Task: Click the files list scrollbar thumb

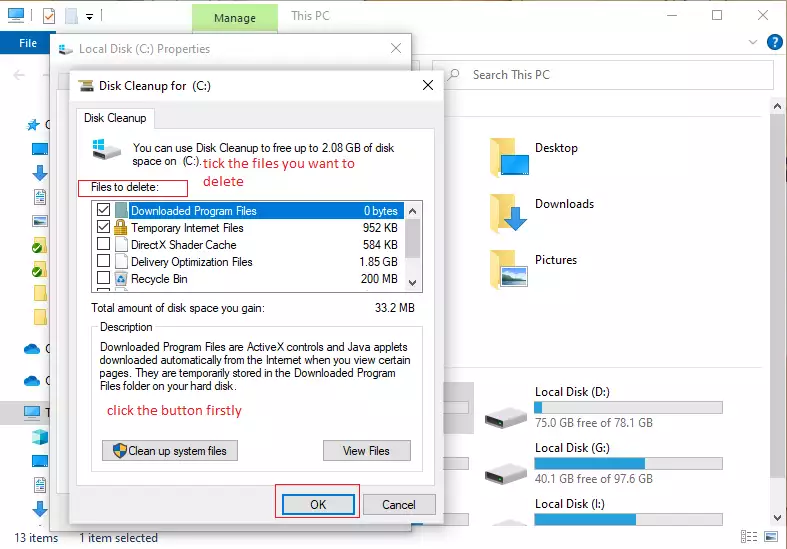Action: pos(413,238)
